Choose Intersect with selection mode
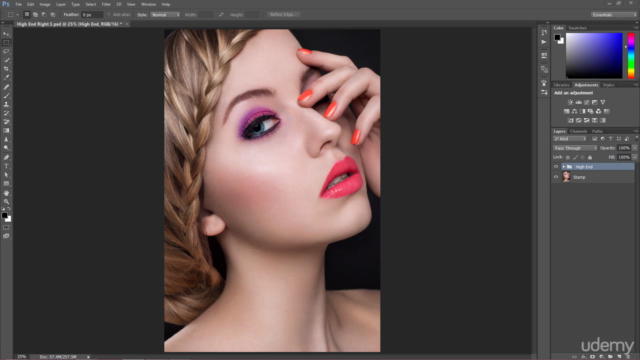640x360 pixels. [53, 14]
